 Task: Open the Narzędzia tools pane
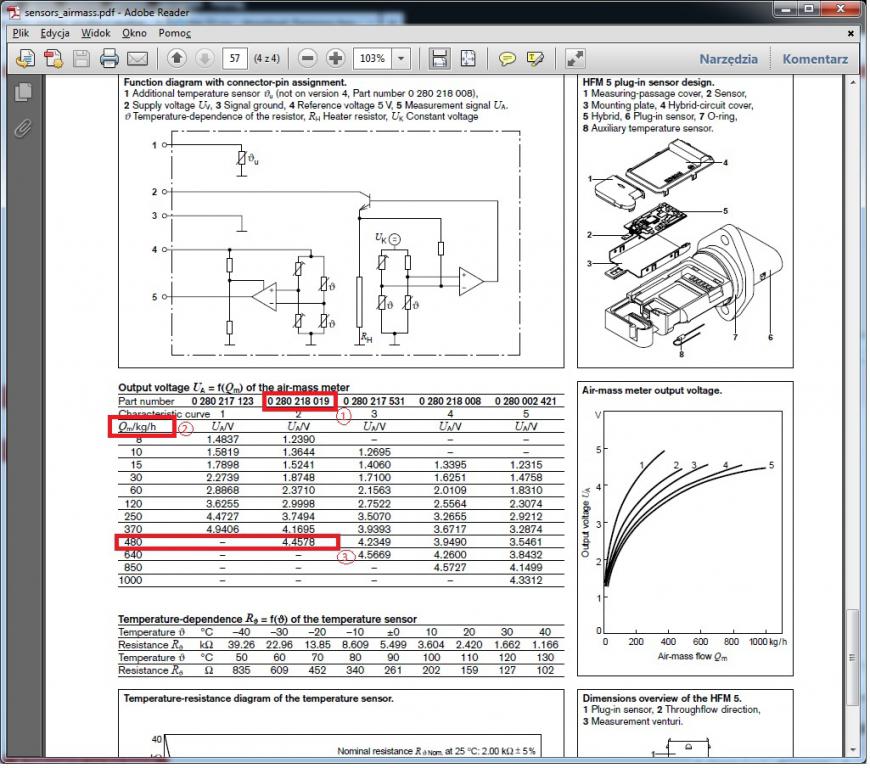728,59
